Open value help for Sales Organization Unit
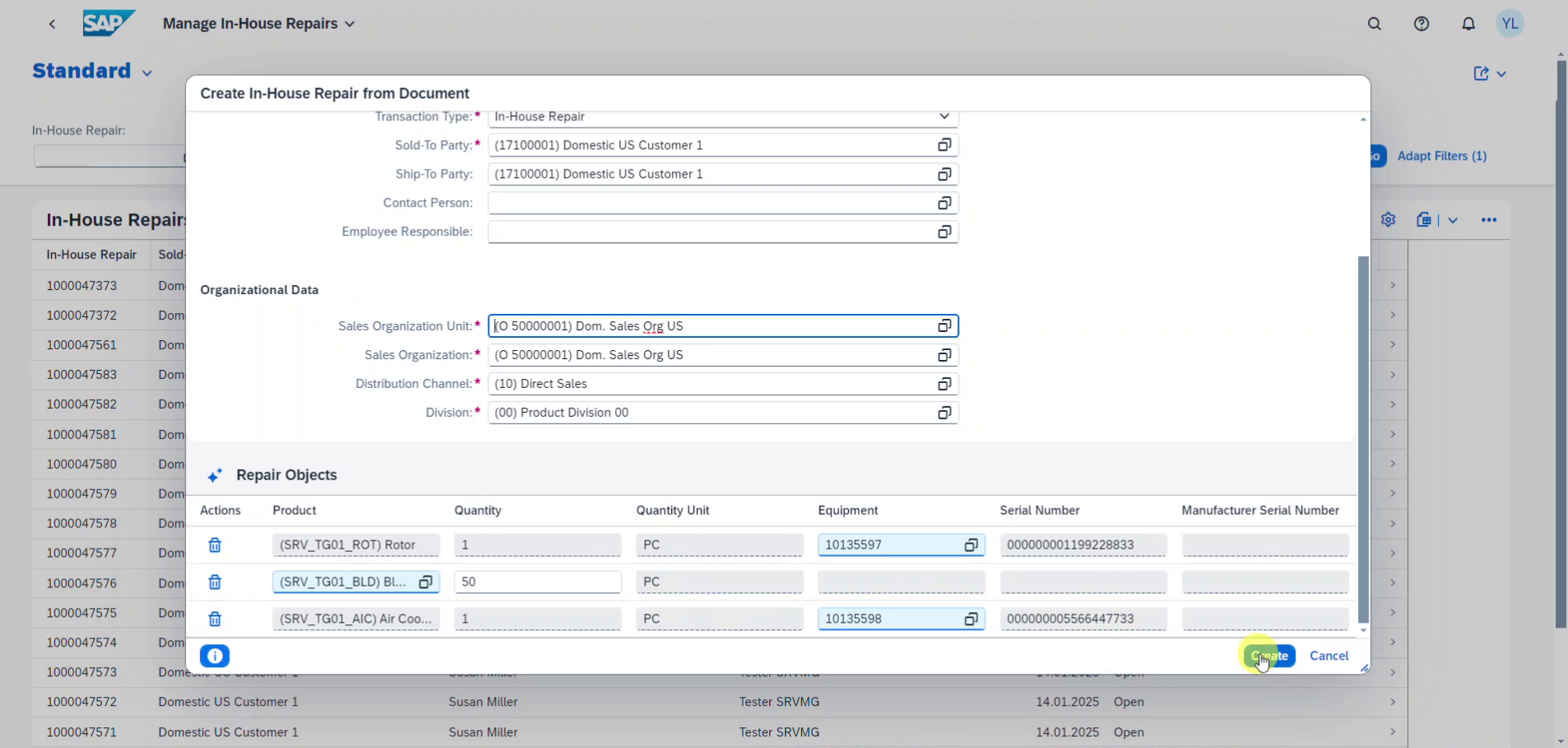This screenshot has height=748, width=1568. [x=945, y=326]
